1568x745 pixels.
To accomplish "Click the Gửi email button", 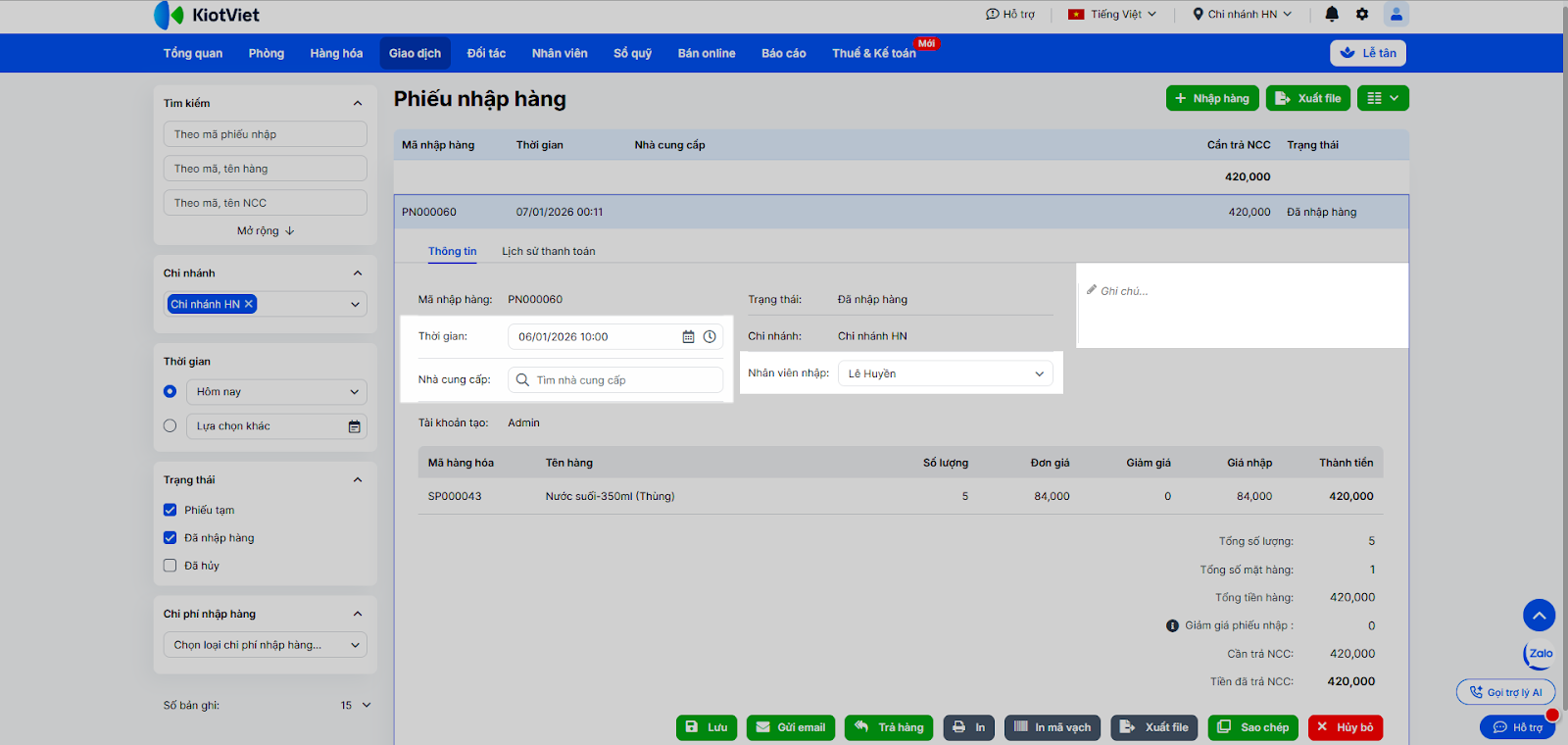I will pyautogui.click(x=791, y=727).
